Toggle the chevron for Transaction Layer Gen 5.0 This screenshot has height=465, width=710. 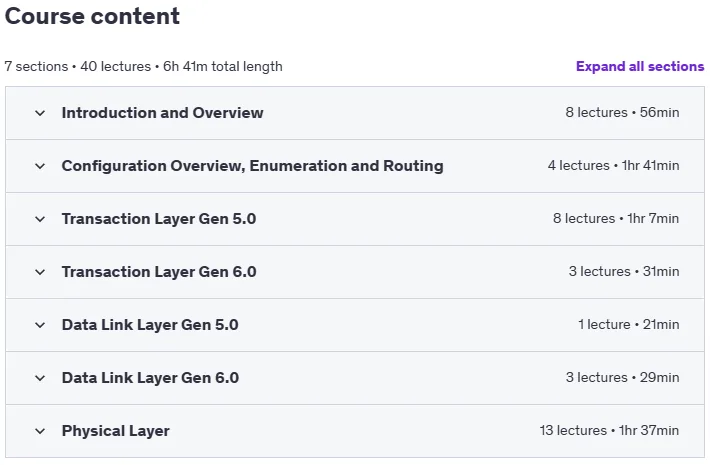click(40, 219)
